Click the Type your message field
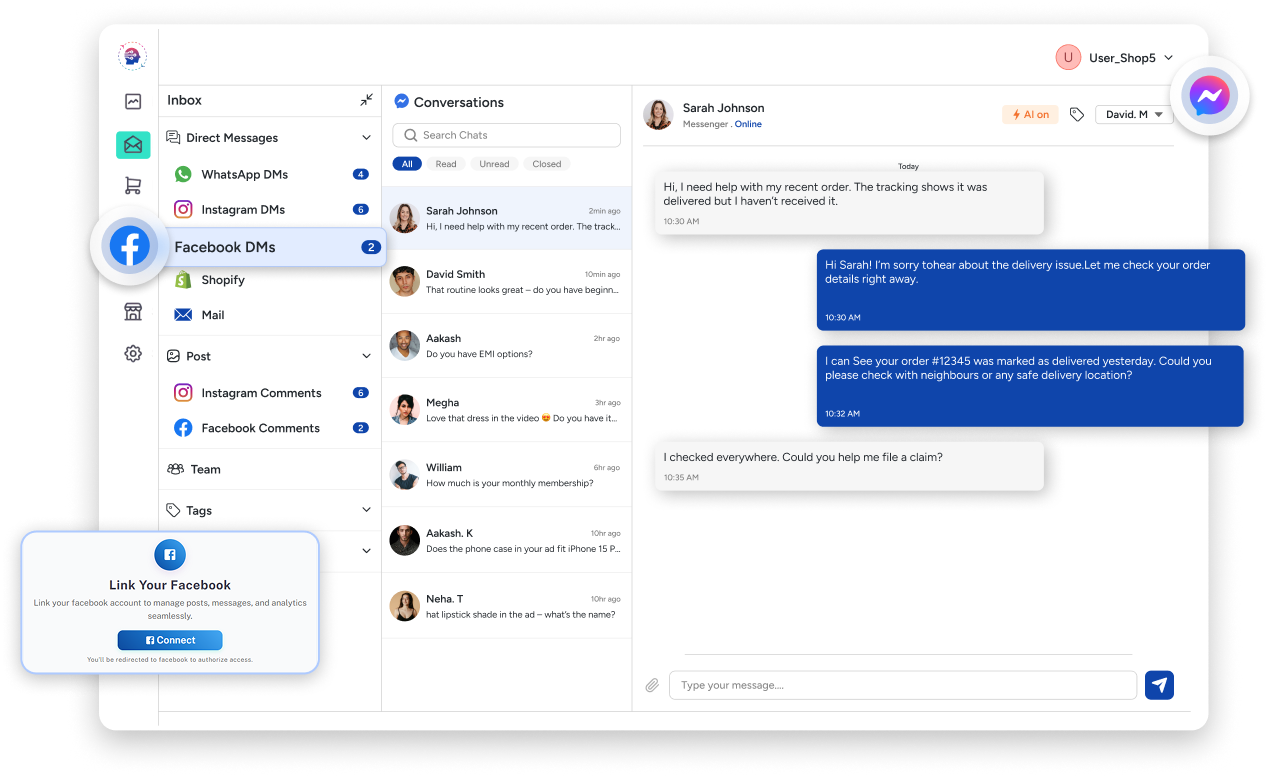The image size is (1269, 777). pos(903,685)
